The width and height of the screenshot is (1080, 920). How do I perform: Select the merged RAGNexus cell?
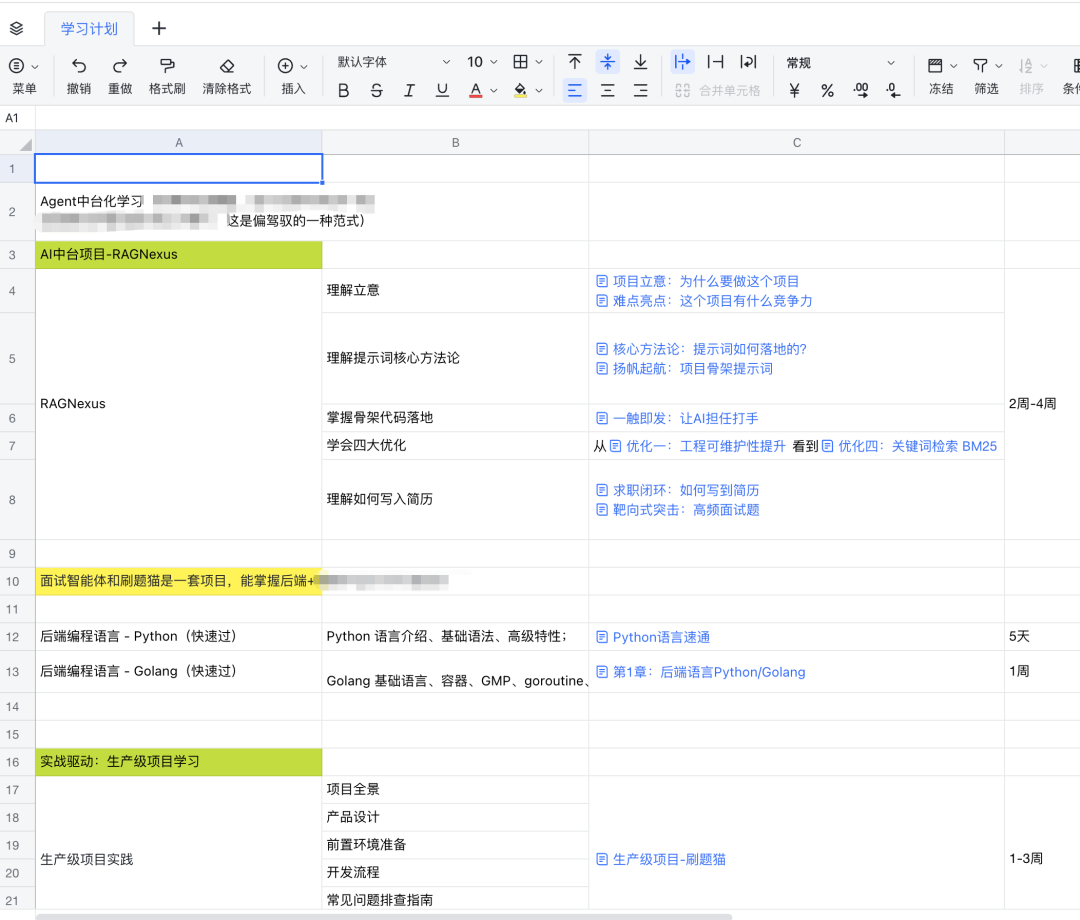click(178, 404)
